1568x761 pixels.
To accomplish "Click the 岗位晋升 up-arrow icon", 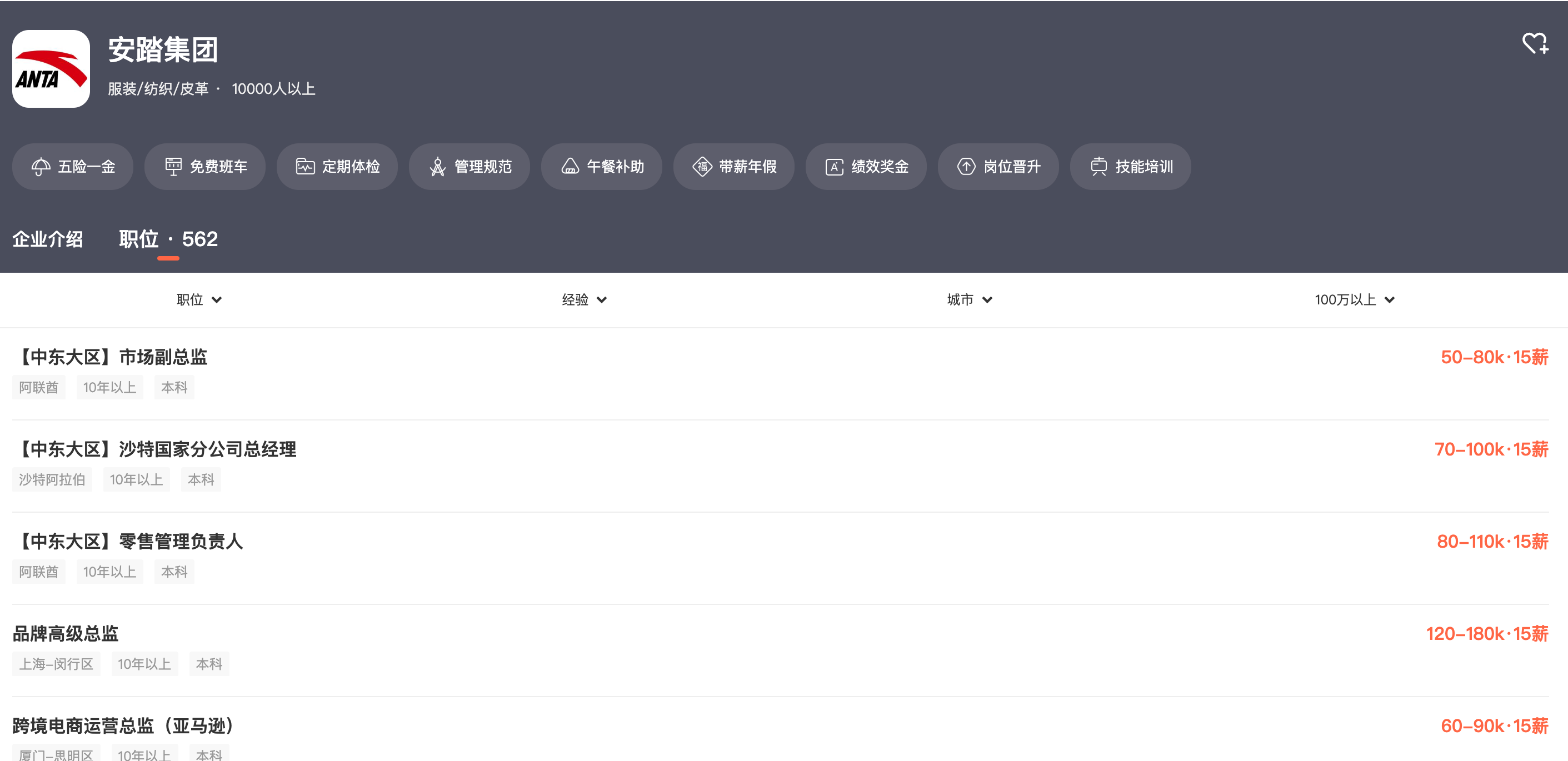I will click(966, 167).
